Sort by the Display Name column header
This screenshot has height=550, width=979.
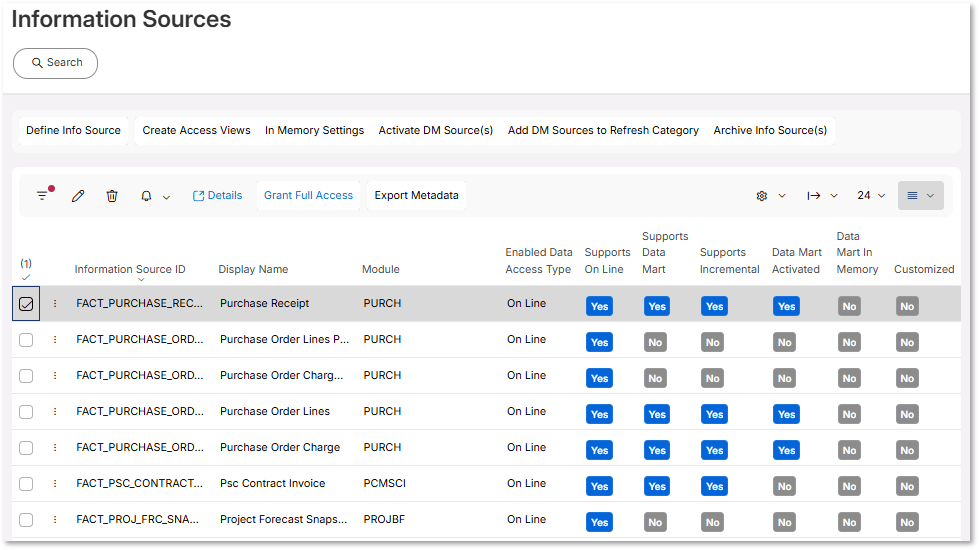(253, 269)
